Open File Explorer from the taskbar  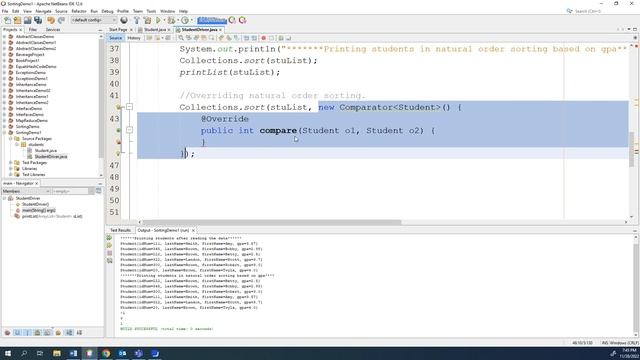57,353
